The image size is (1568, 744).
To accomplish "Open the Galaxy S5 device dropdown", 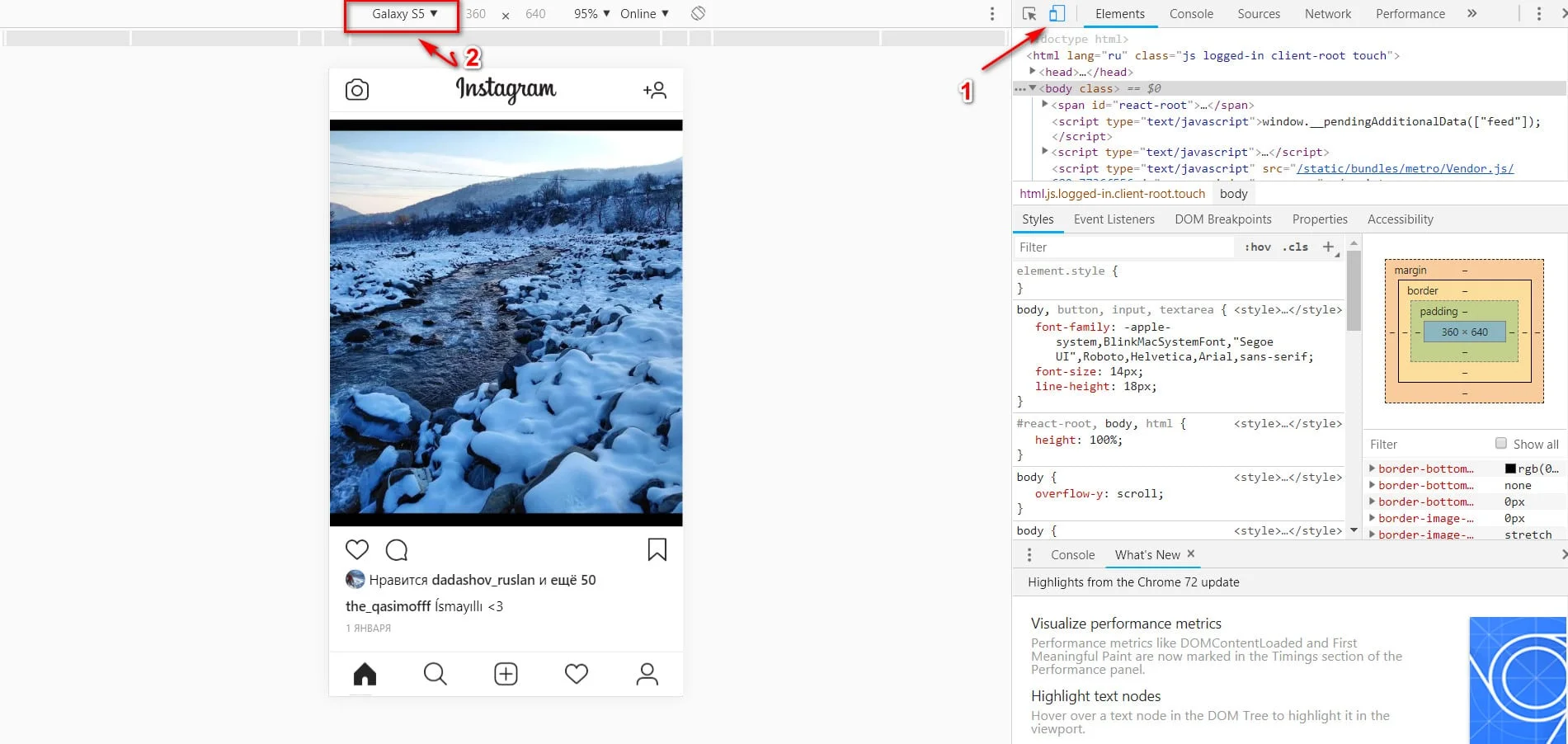I will 404,14.
